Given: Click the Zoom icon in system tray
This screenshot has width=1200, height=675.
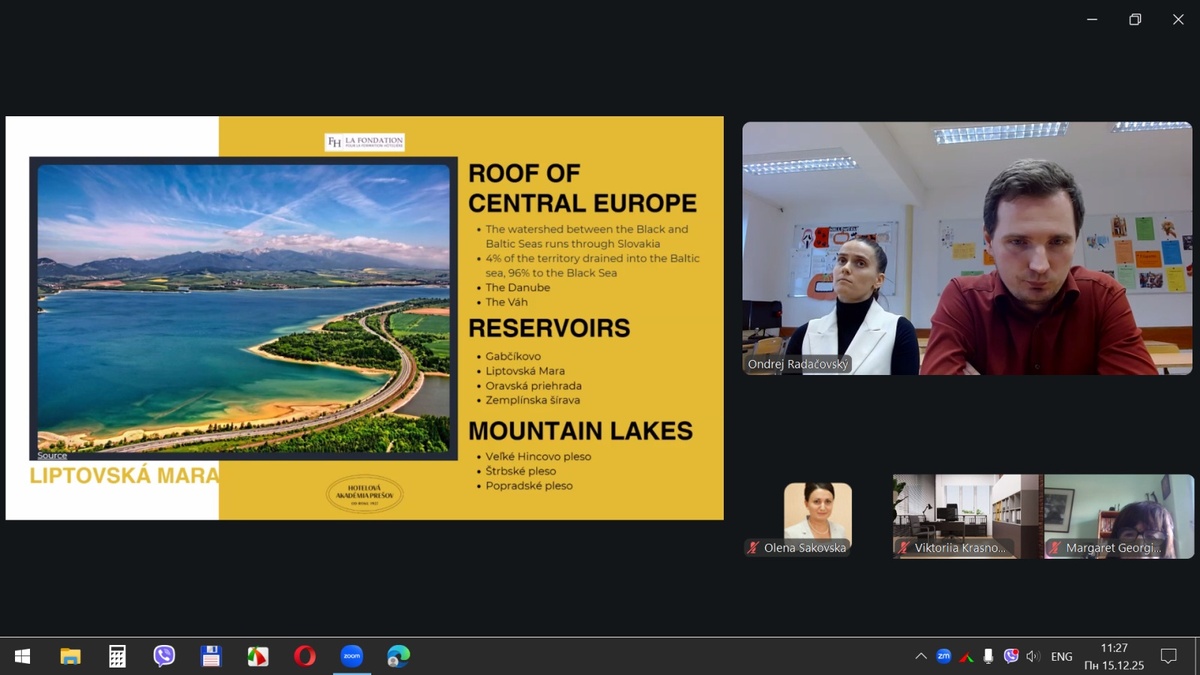Looking at the screenshot, I should pyautogui.click(x=943, y=656).
